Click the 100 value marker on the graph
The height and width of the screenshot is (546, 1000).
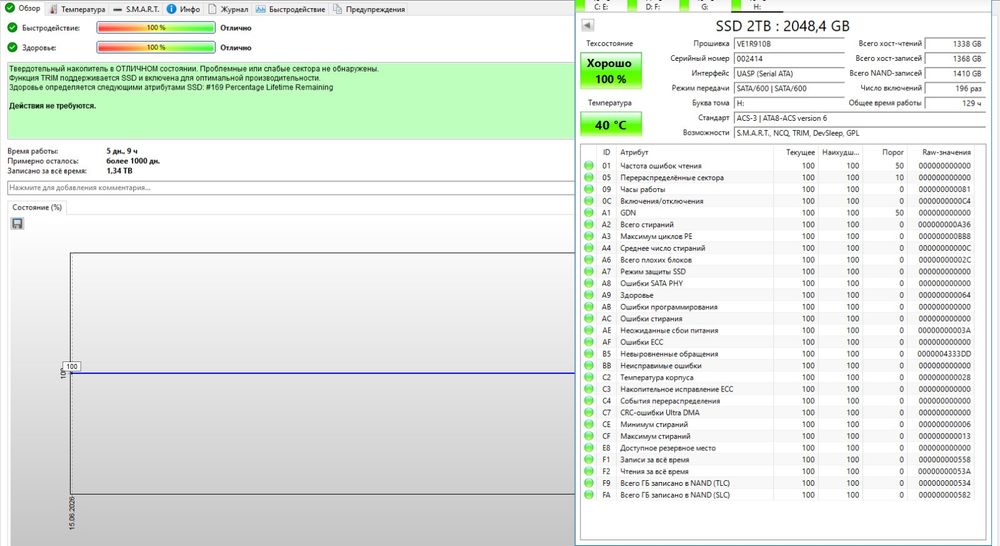[72, 366]
